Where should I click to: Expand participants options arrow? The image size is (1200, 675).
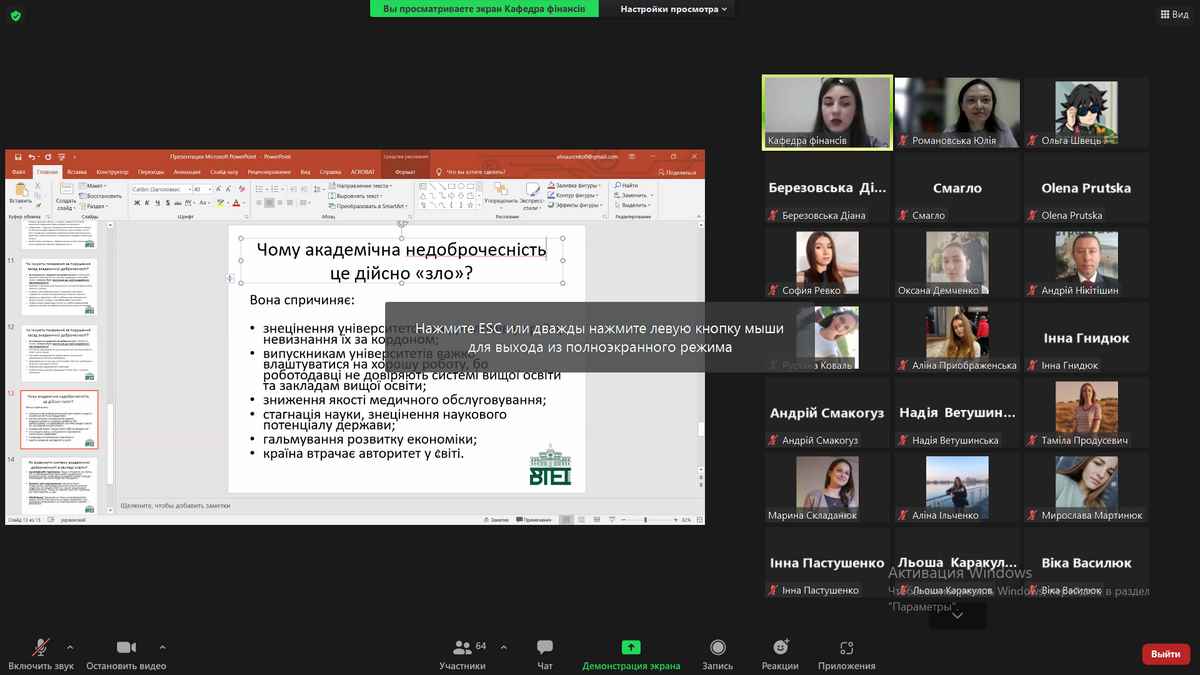point(503,646)
